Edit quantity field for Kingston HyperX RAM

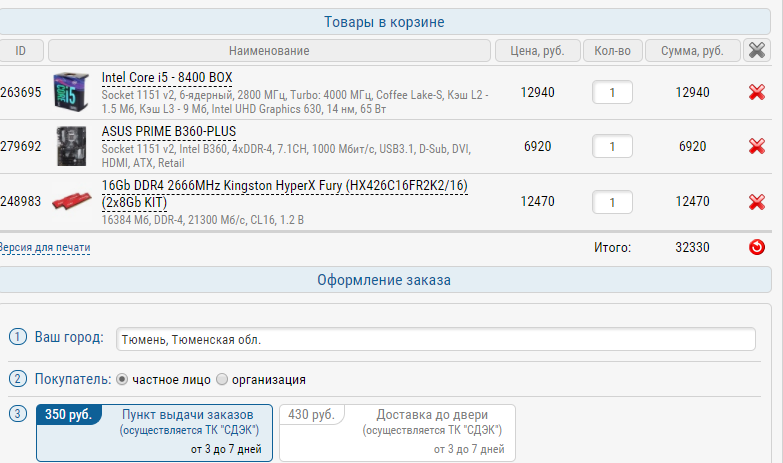pyautogui.click(x=612, y=202)
